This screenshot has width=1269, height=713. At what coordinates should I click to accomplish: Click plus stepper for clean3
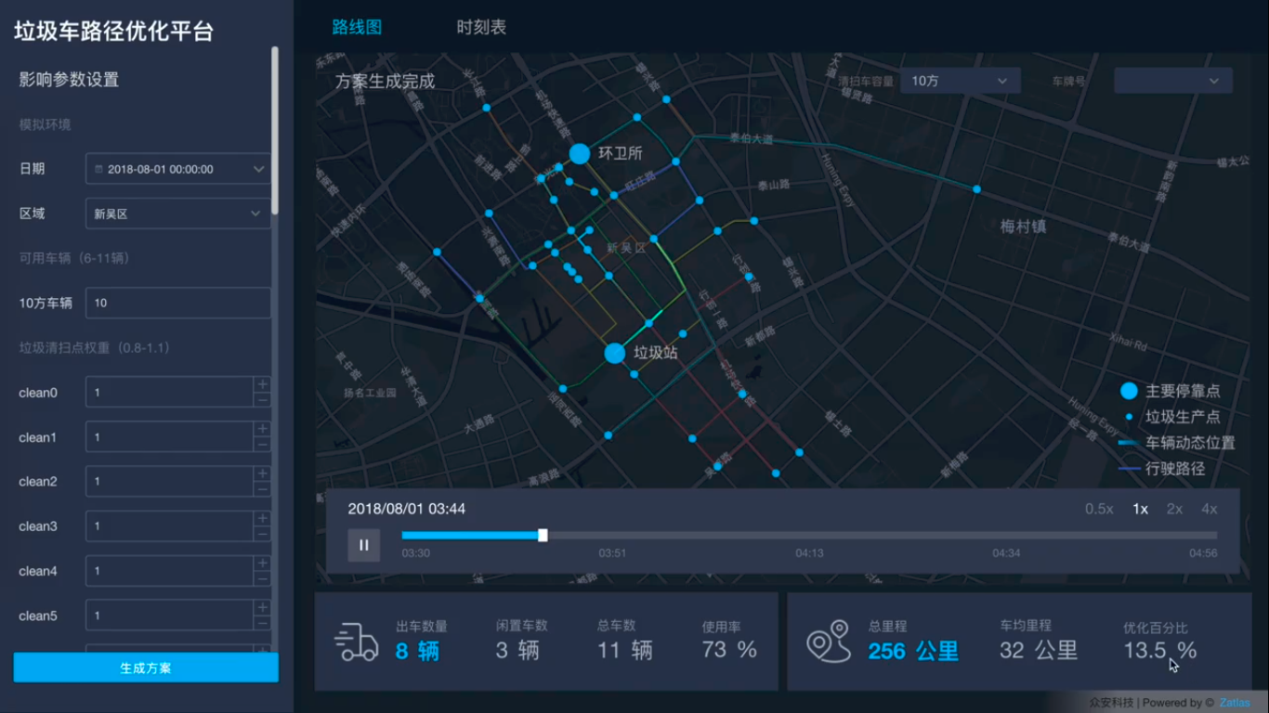[x=262, y=518]
